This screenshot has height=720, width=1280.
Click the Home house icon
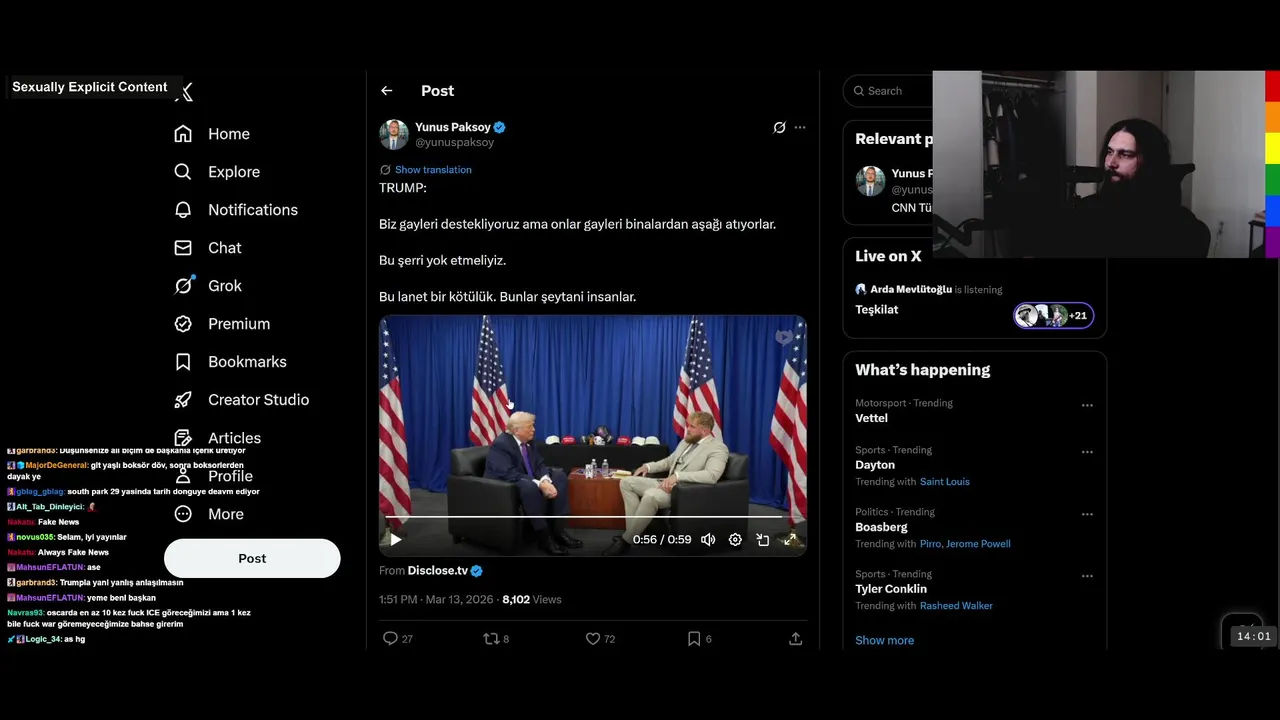coord(183,134)
